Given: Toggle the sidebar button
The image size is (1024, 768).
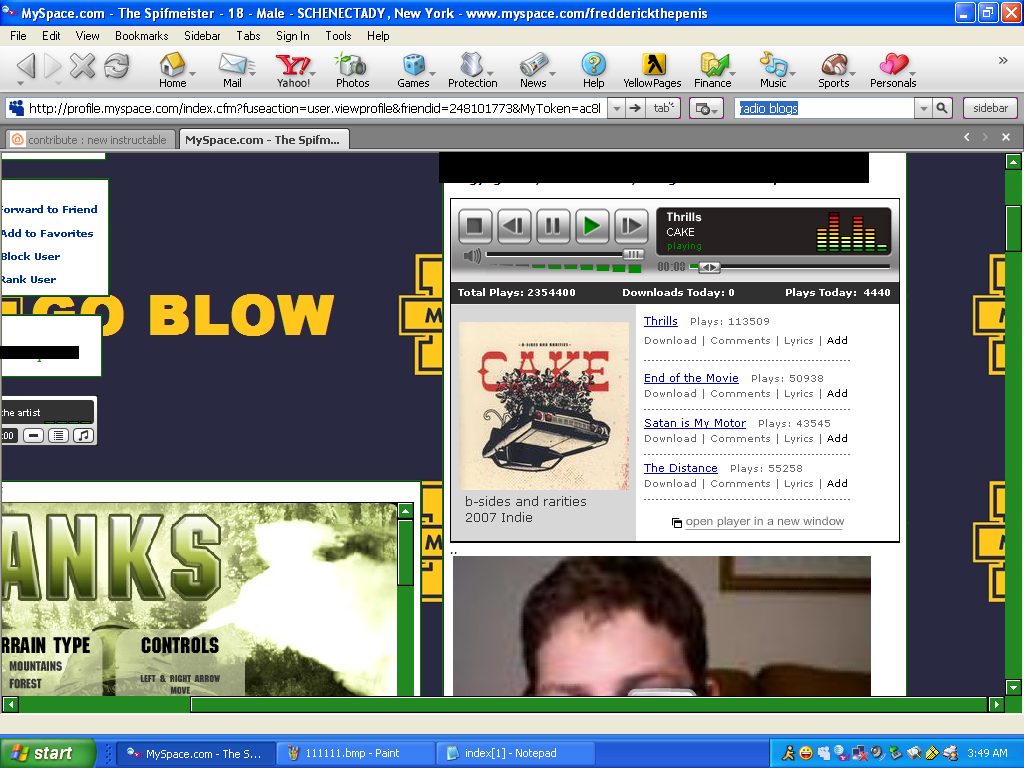Looking at the screenshot, I should coord(990,108).
